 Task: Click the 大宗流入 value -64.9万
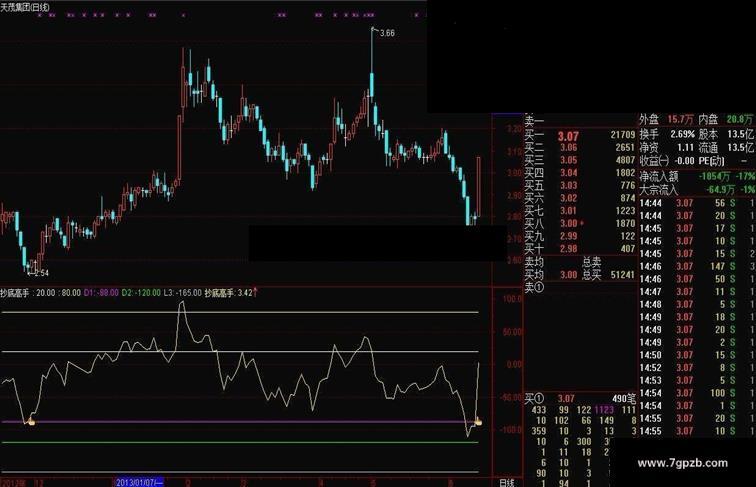coord(720,189)
